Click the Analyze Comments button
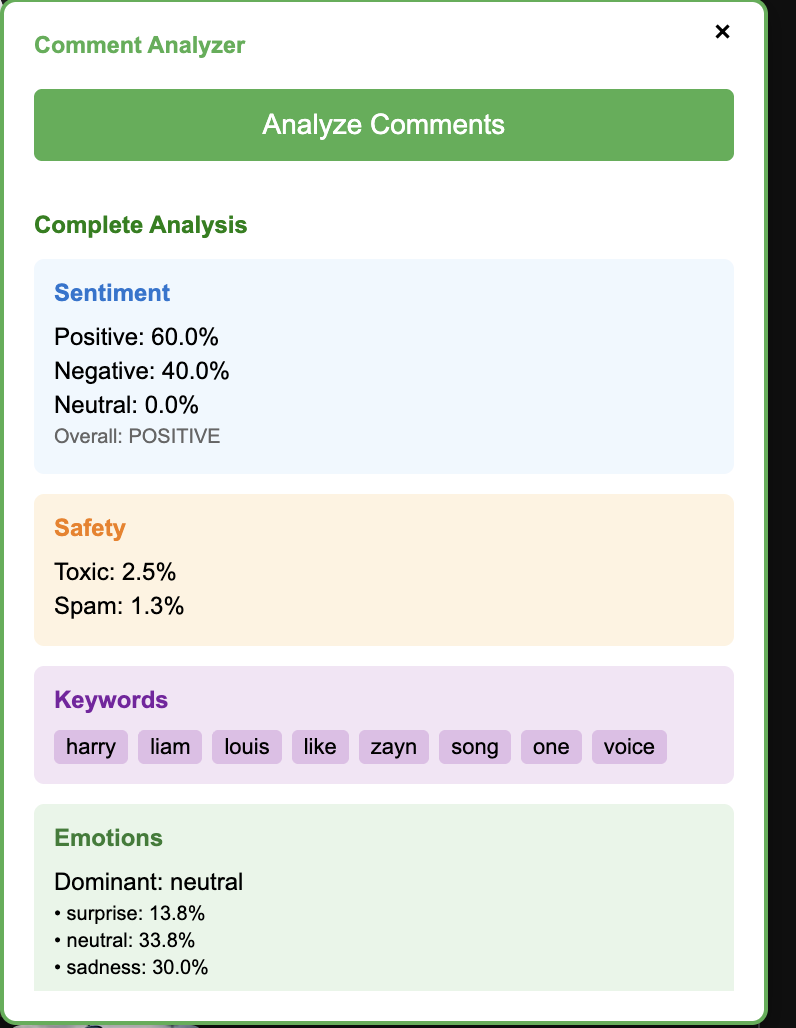 pyautogui.click(x=384, y=124)
